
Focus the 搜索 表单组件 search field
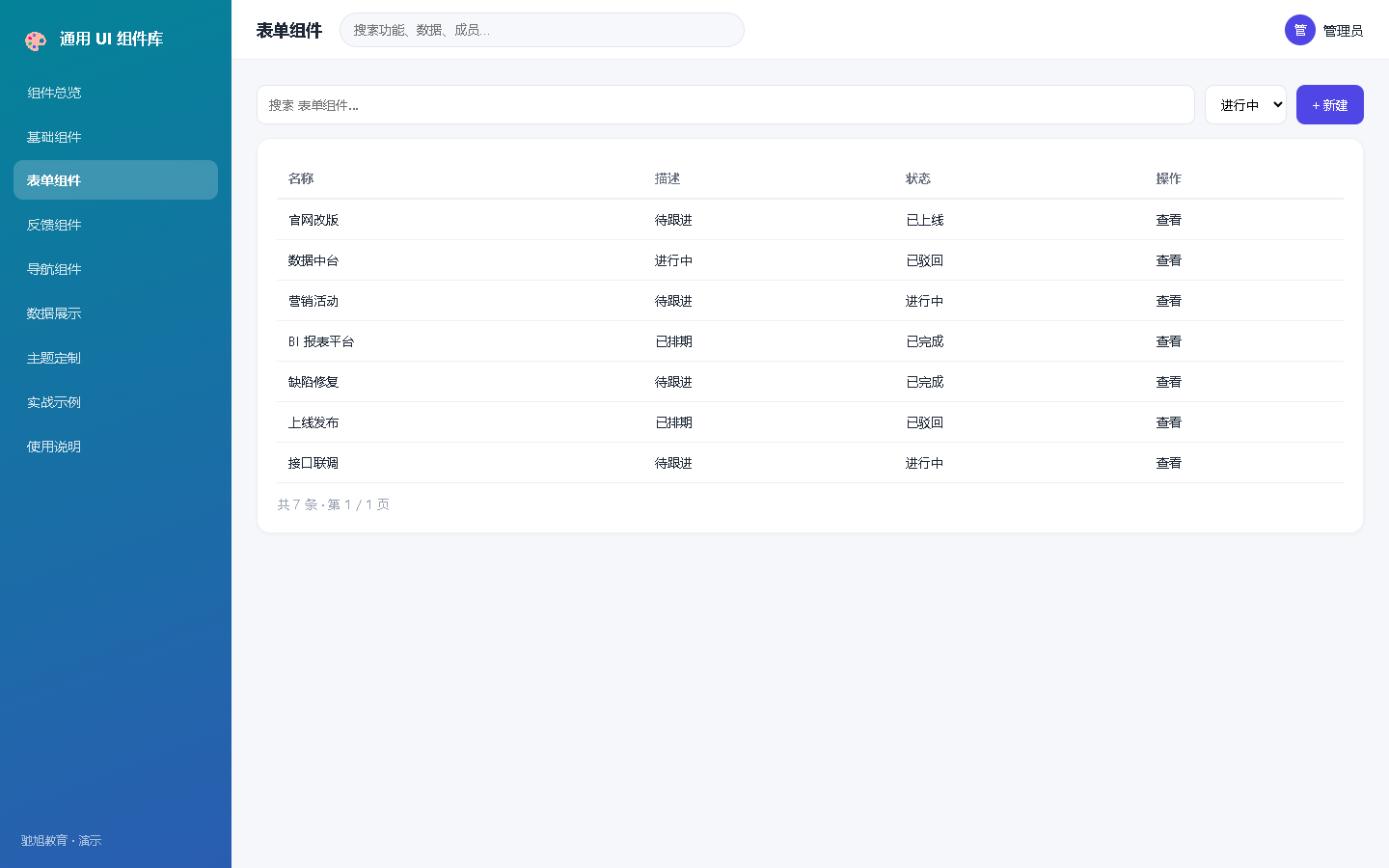click(x=725, y=105)
